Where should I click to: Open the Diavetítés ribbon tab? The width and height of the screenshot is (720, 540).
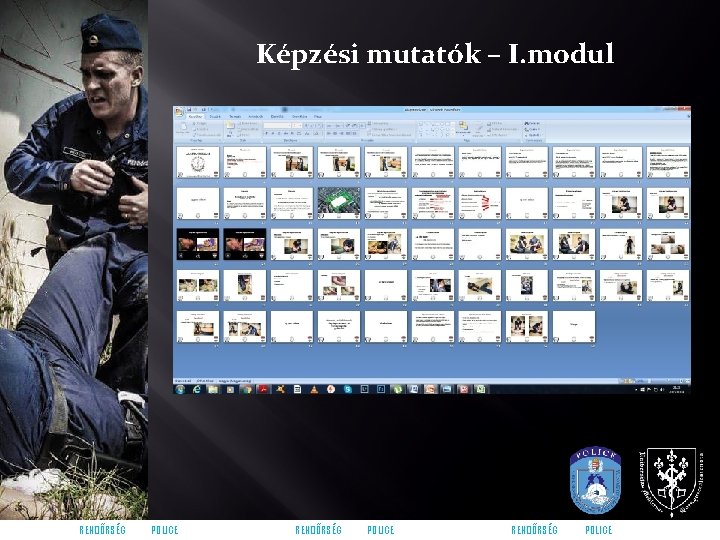point(277,117)
